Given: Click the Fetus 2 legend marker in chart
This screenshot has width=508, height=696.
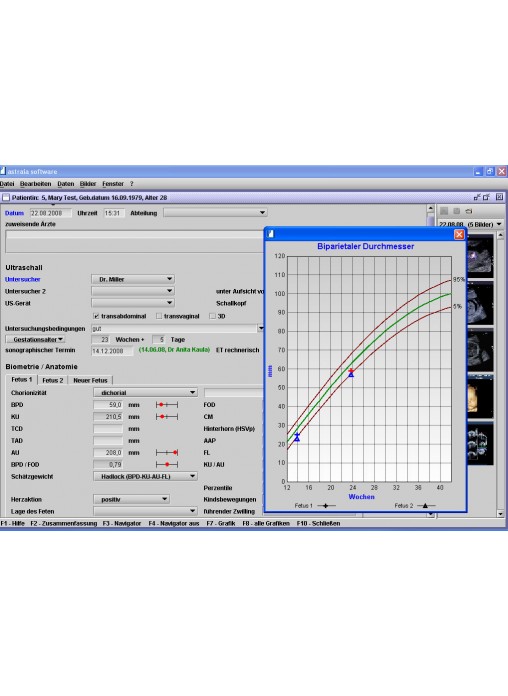Looking at the screenshot, I should [x=425, y=506].
